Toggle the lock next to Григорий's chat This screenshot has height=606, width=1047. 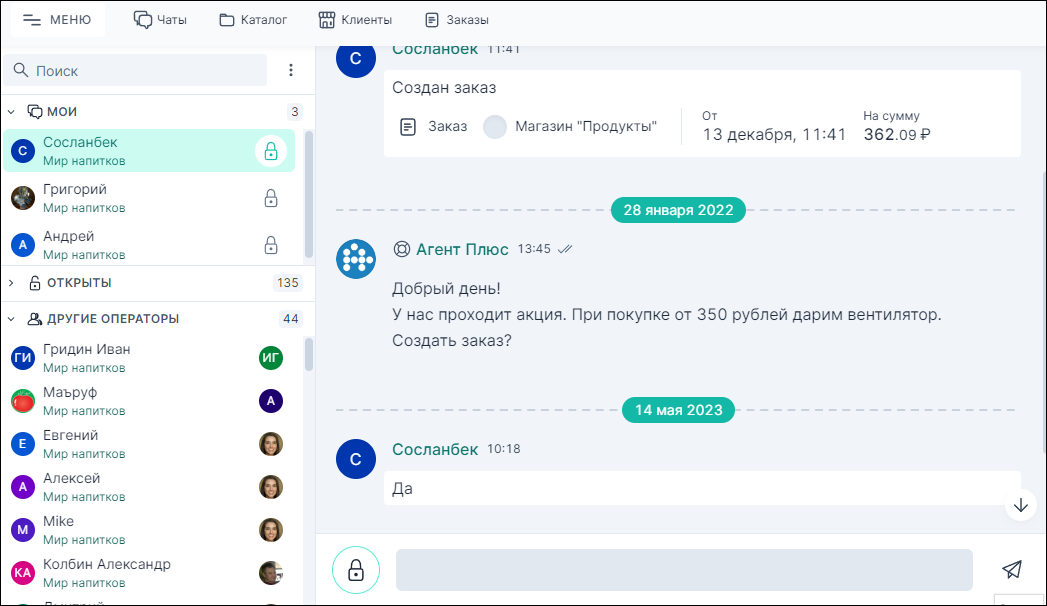[271, 198]
